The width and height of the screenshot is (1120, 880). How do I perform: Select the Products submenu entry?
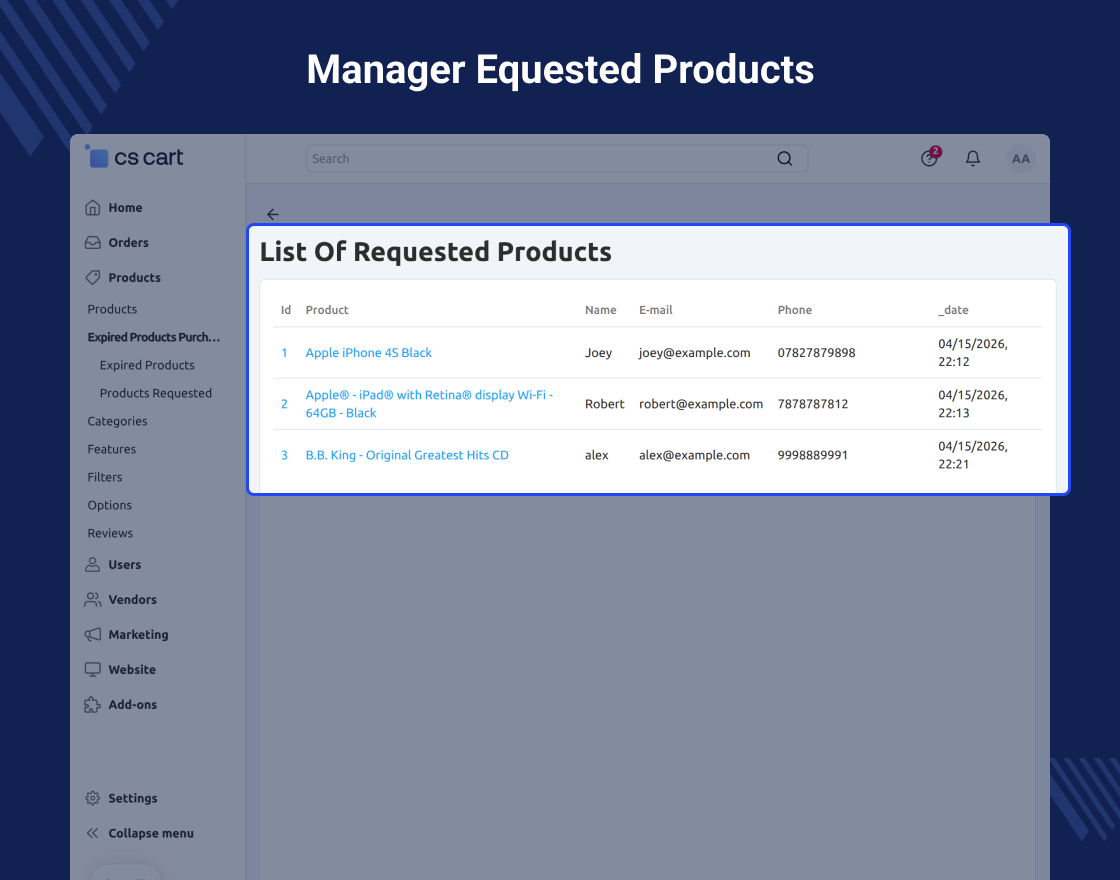(112, 309)
